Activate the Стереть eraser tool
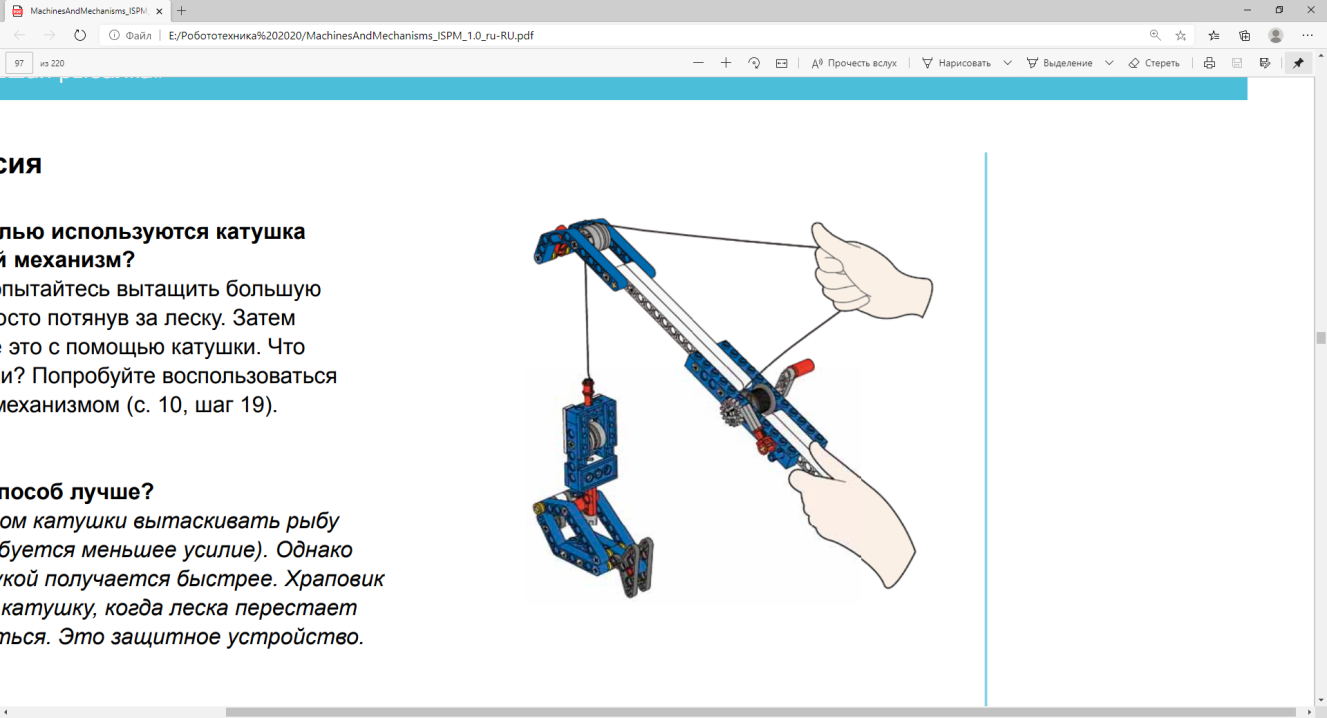The width and height of the screenshot is (1327, 718). tap(1154, 63)
